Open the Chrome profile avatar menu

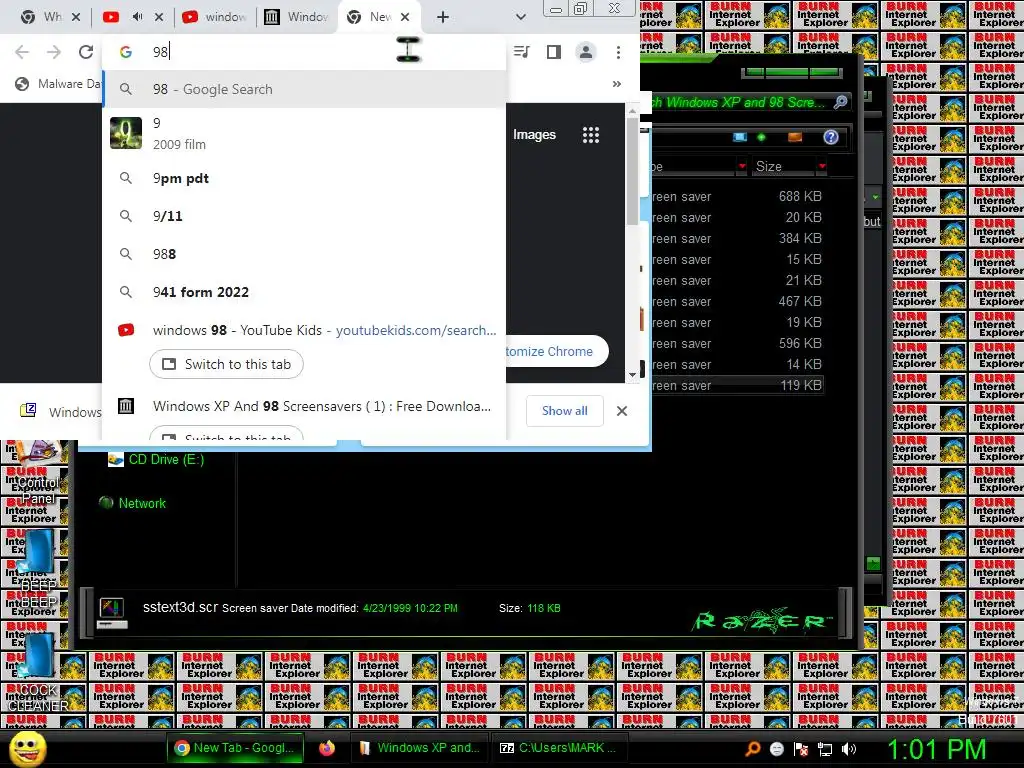click(586, 52)
